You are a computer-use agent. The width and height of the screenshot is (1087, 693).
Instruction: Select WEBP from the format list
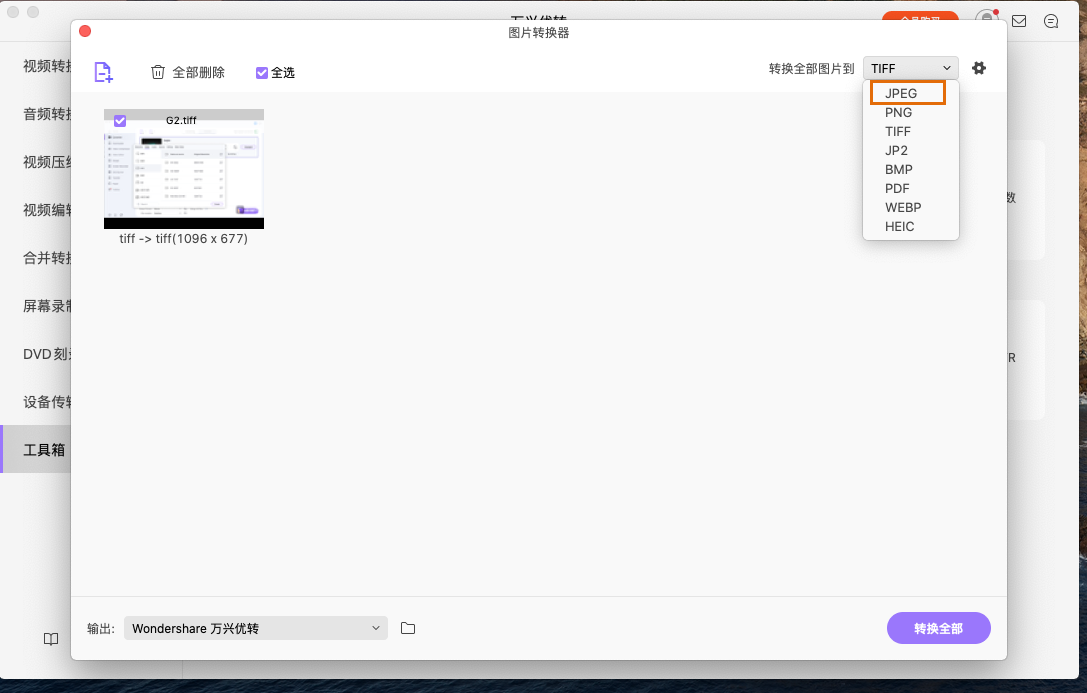click(x=903, y=207)
